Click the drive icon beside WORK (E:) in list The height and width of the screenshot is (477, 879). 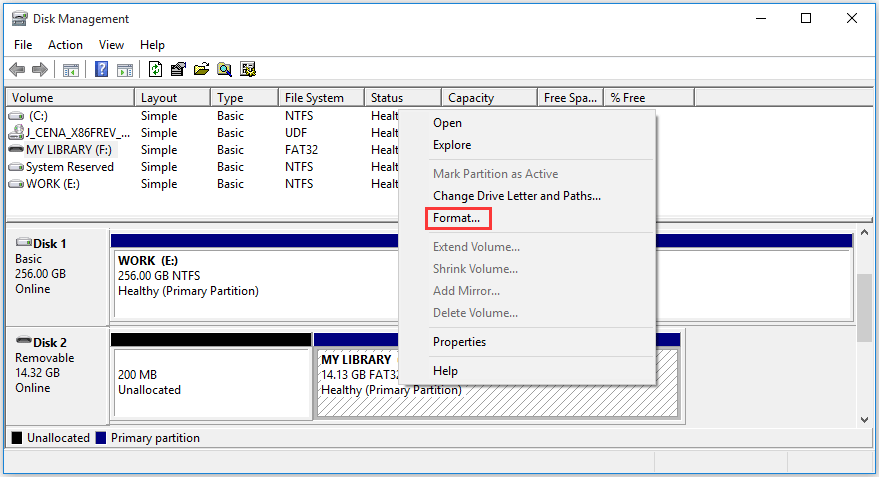point(16,184)
